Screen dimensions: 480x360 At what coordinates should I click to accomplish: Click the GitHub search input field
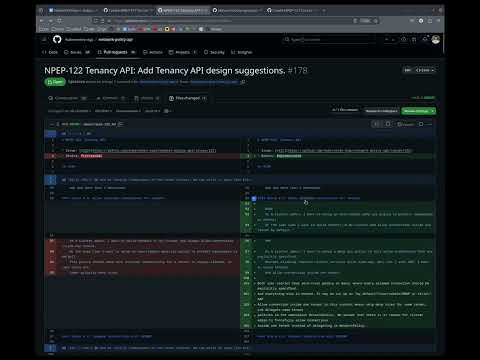pos(330,39)
